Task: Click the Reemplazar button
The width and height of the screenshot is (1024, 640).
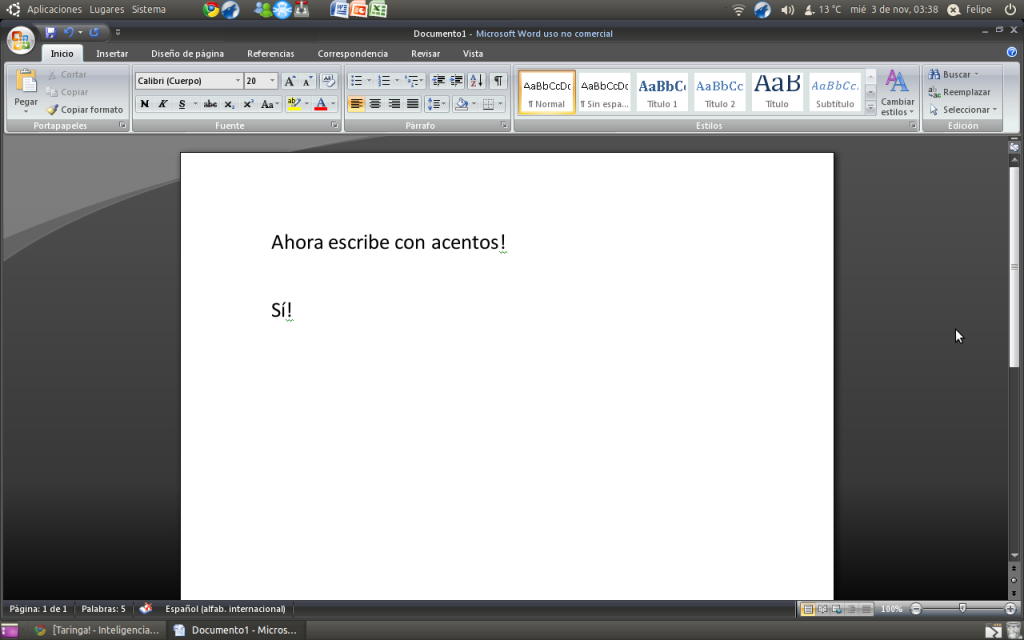Action: 959,92
